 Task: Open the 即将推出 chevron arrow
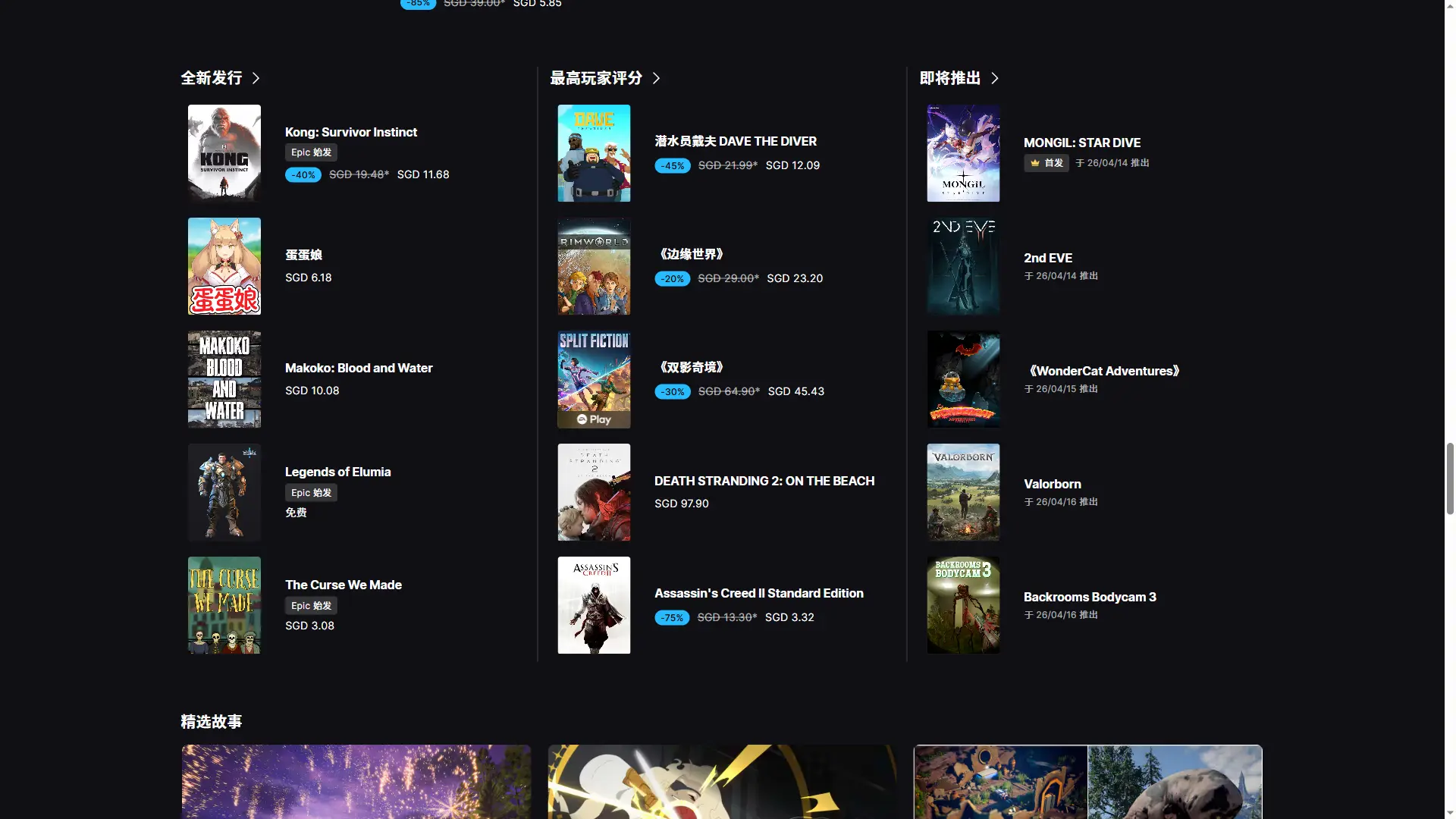click(x=995, y=78)
